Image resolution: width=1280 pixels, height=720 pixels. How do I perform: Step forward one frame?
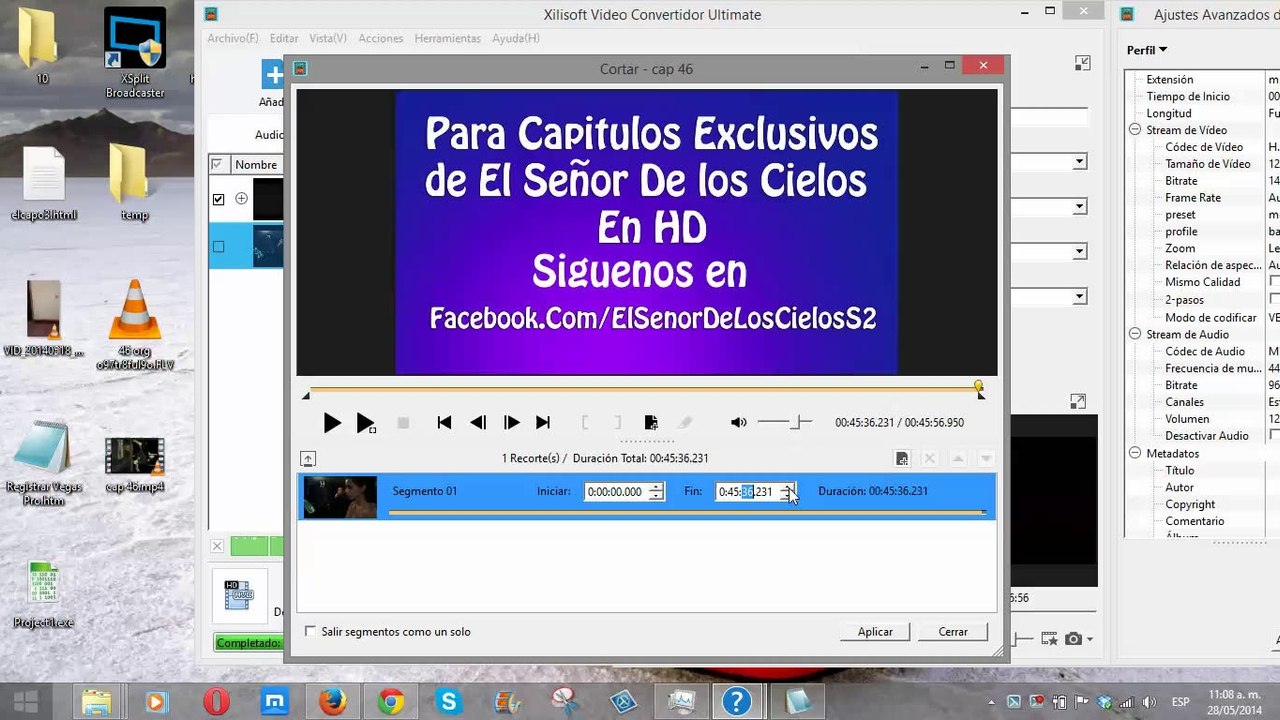[x=511, y=423]
